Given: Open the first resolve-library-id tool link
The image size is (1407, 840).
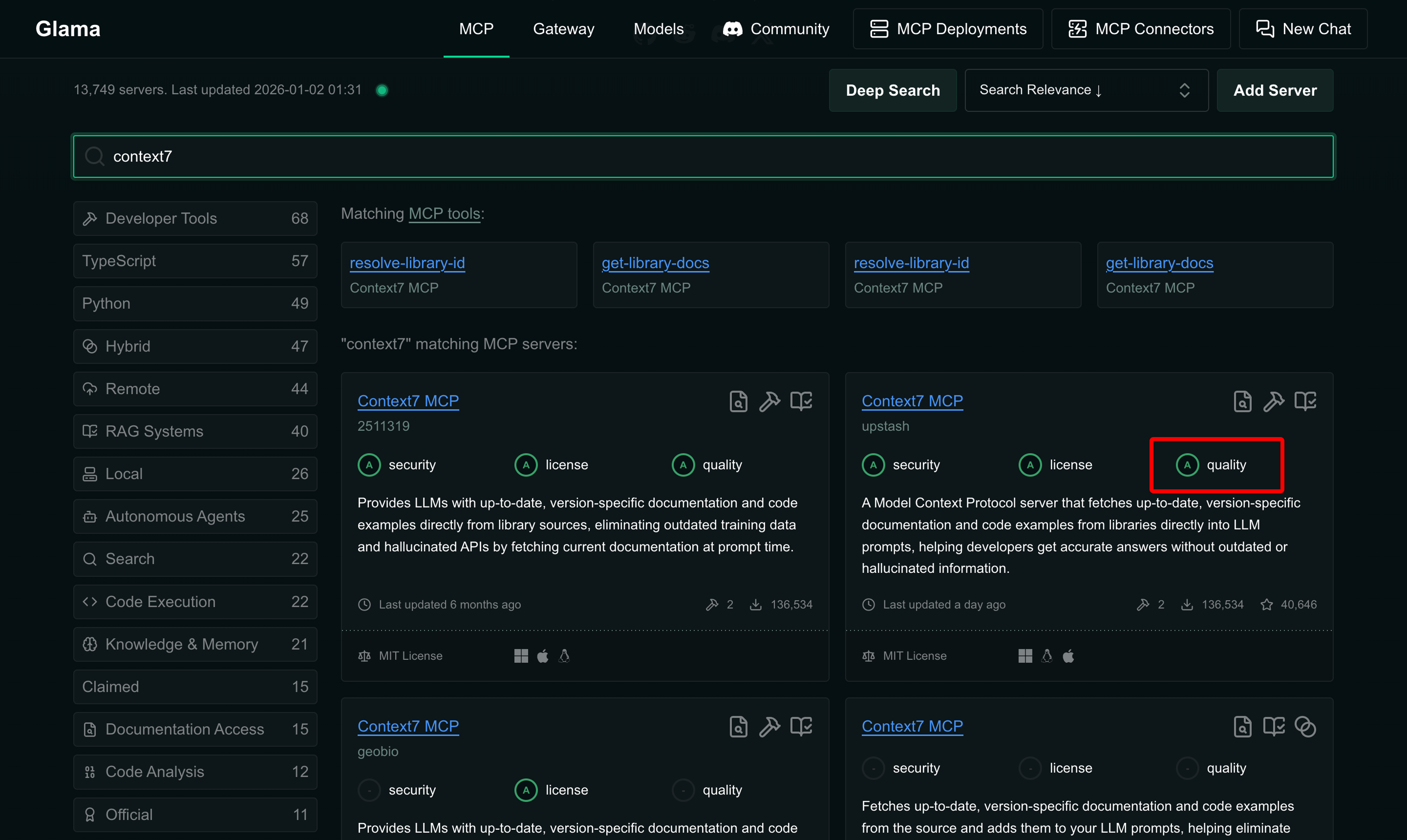Looking at the screenshot, I should point(407,263).
